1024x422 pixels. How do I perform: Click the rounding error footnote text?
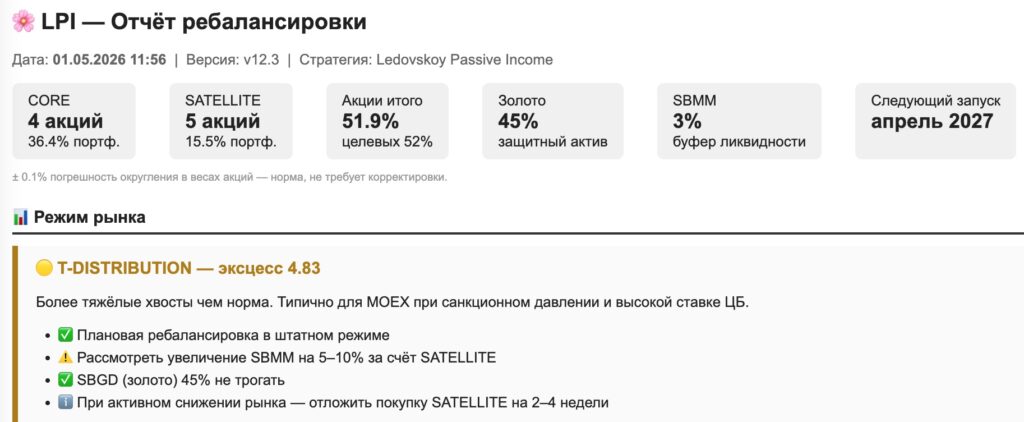click(229, 177)
